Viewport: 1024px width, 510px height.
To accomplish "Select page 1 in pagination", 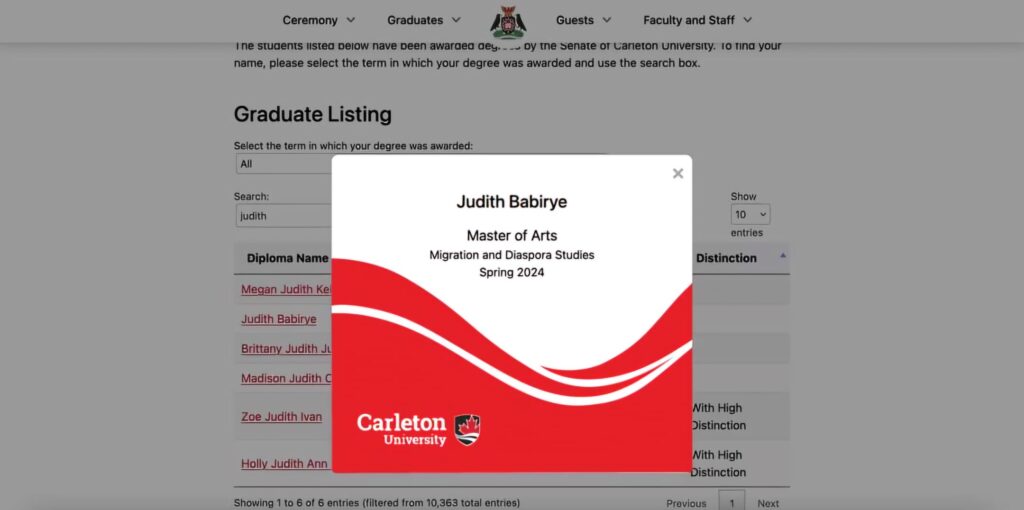I will pyautogui.click(x=732, y=502).
